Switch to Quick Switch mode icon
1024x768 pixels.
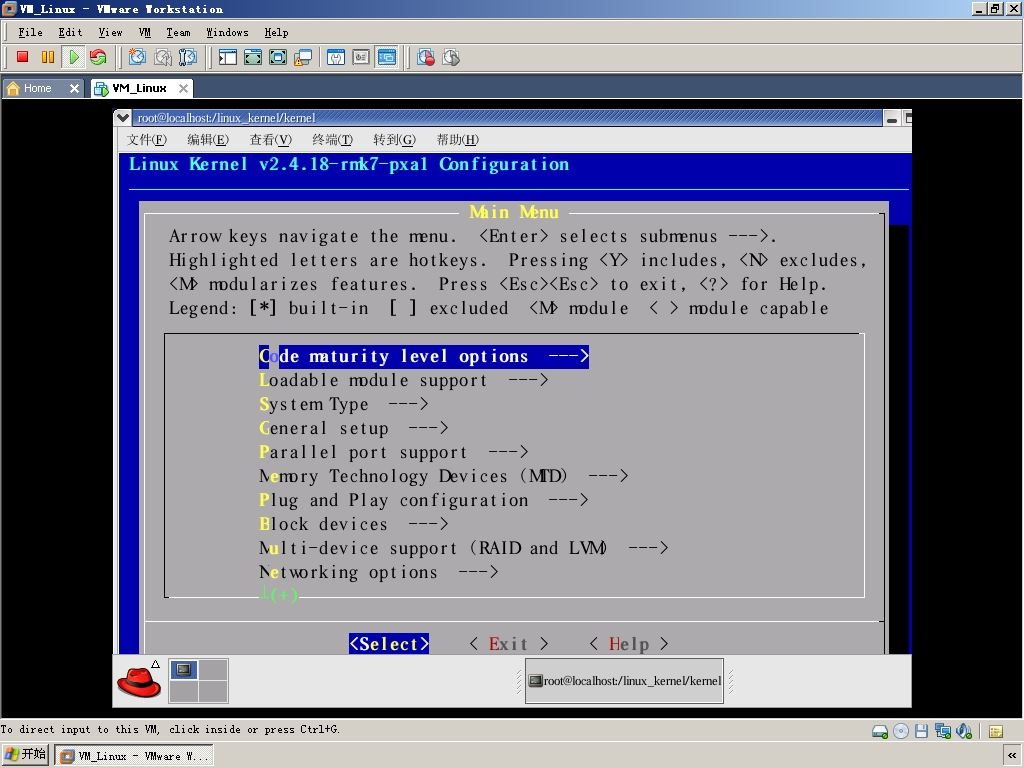pos(253,57)
